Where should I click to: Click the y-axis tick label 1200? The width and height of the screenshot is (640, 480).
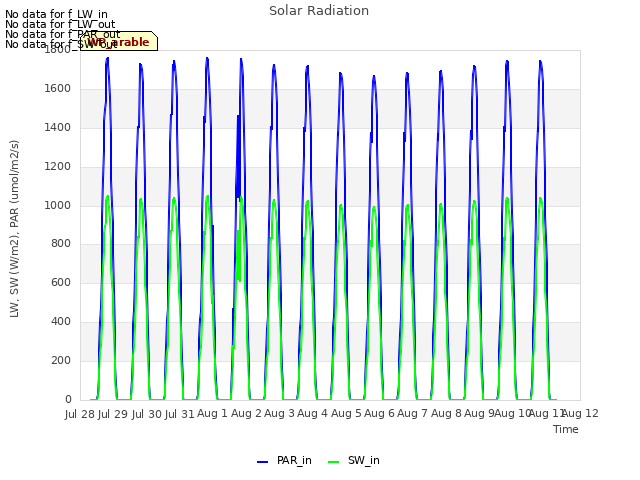(x=58, y=167)
